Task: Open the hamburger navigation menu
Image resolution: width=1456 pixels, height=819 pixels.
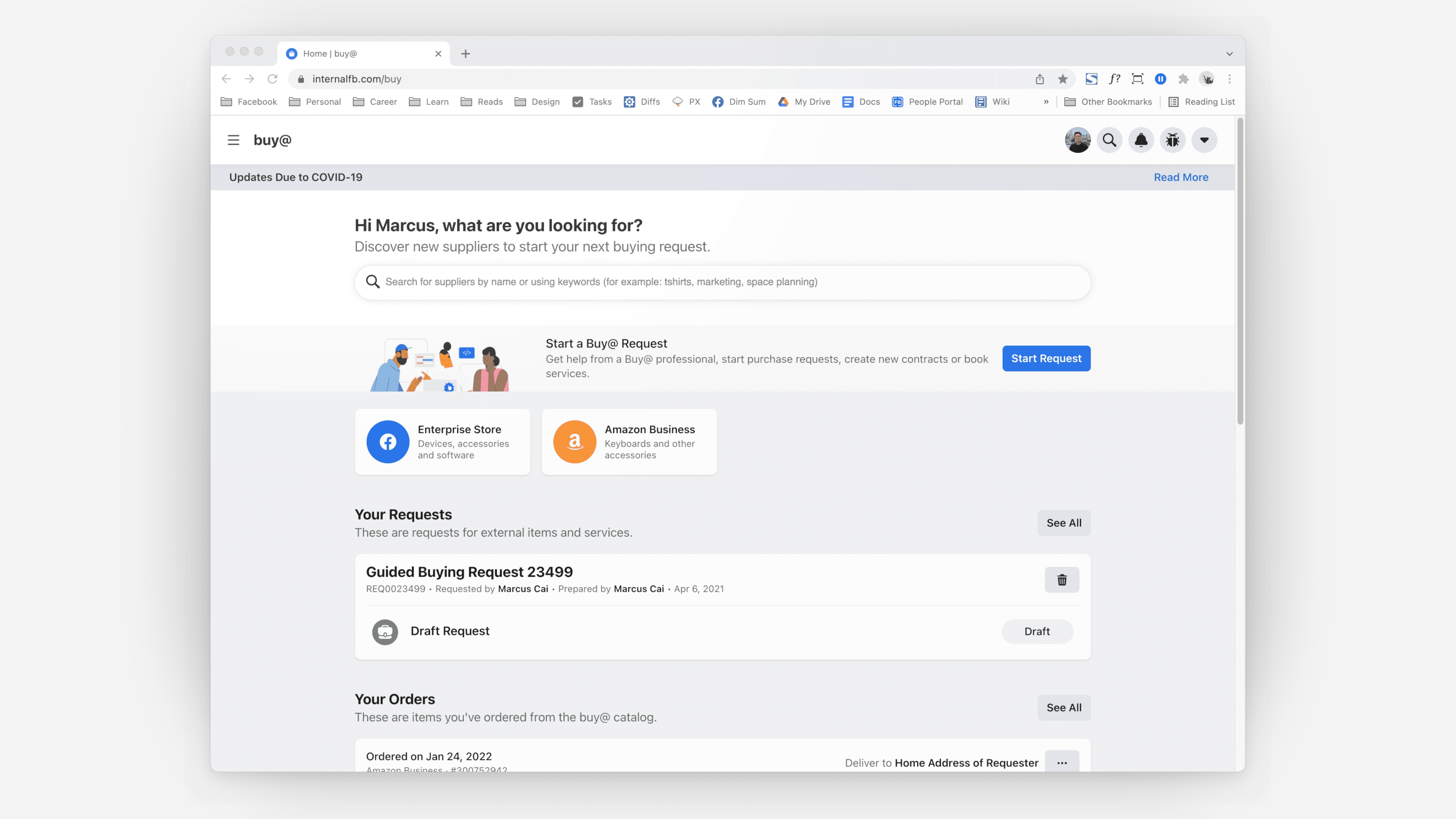Action: pyautogui.click(x=234, y=140)
